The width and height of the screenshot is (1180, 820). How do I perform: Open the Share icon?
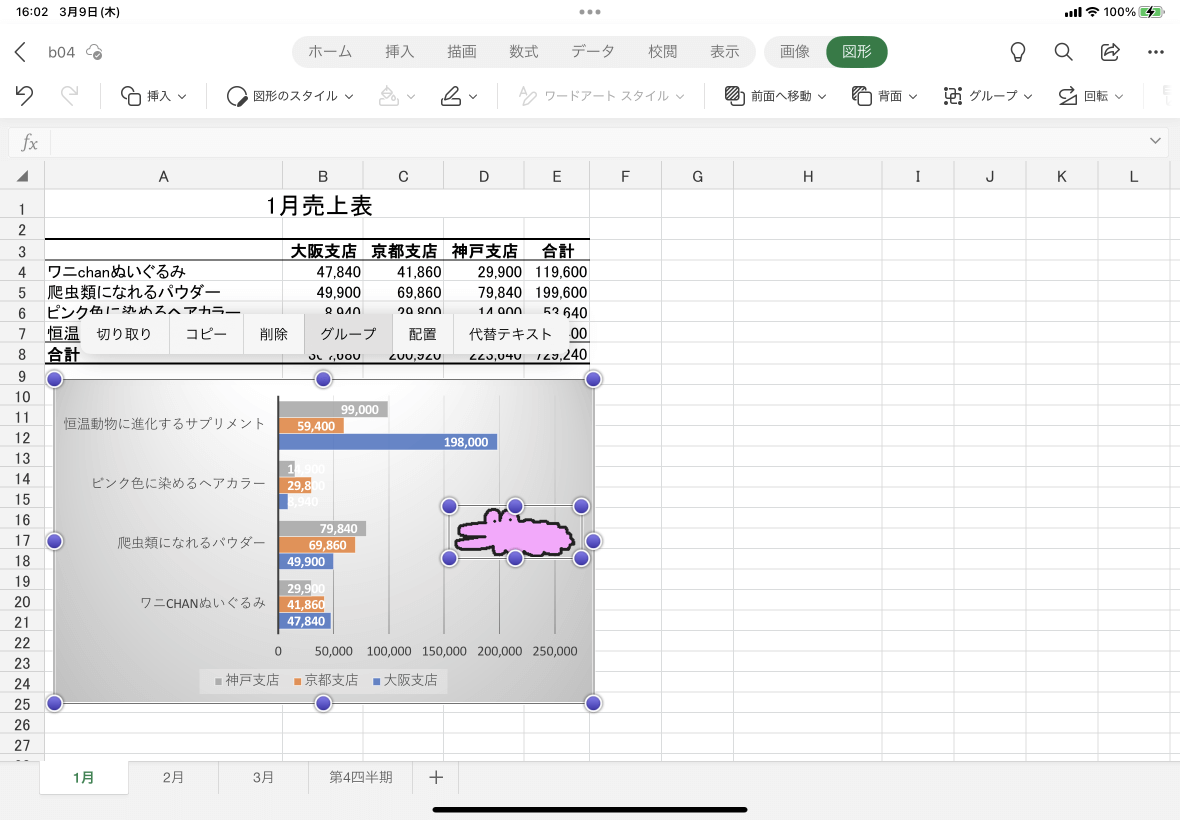(1110, 51)
